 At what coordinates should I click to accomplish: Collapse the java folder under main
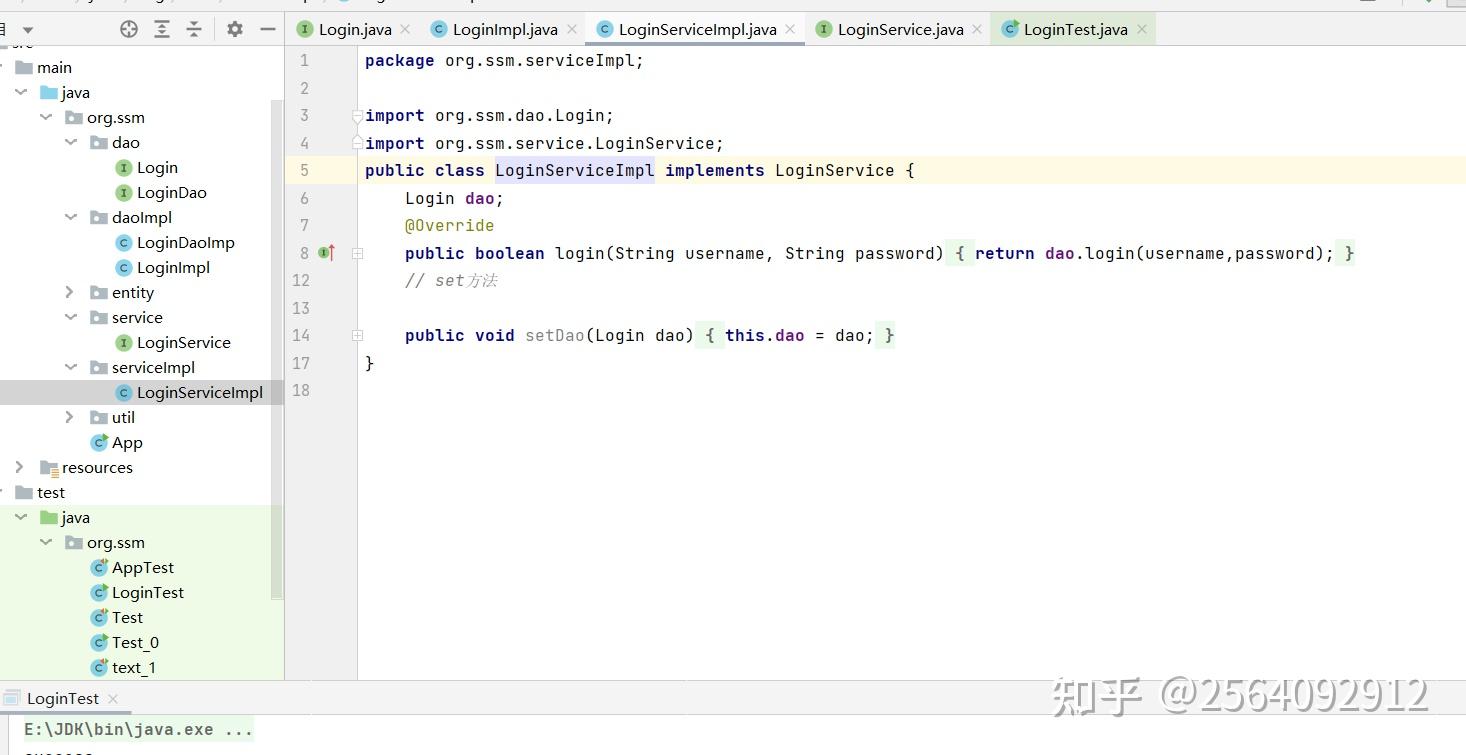[21, 92]
